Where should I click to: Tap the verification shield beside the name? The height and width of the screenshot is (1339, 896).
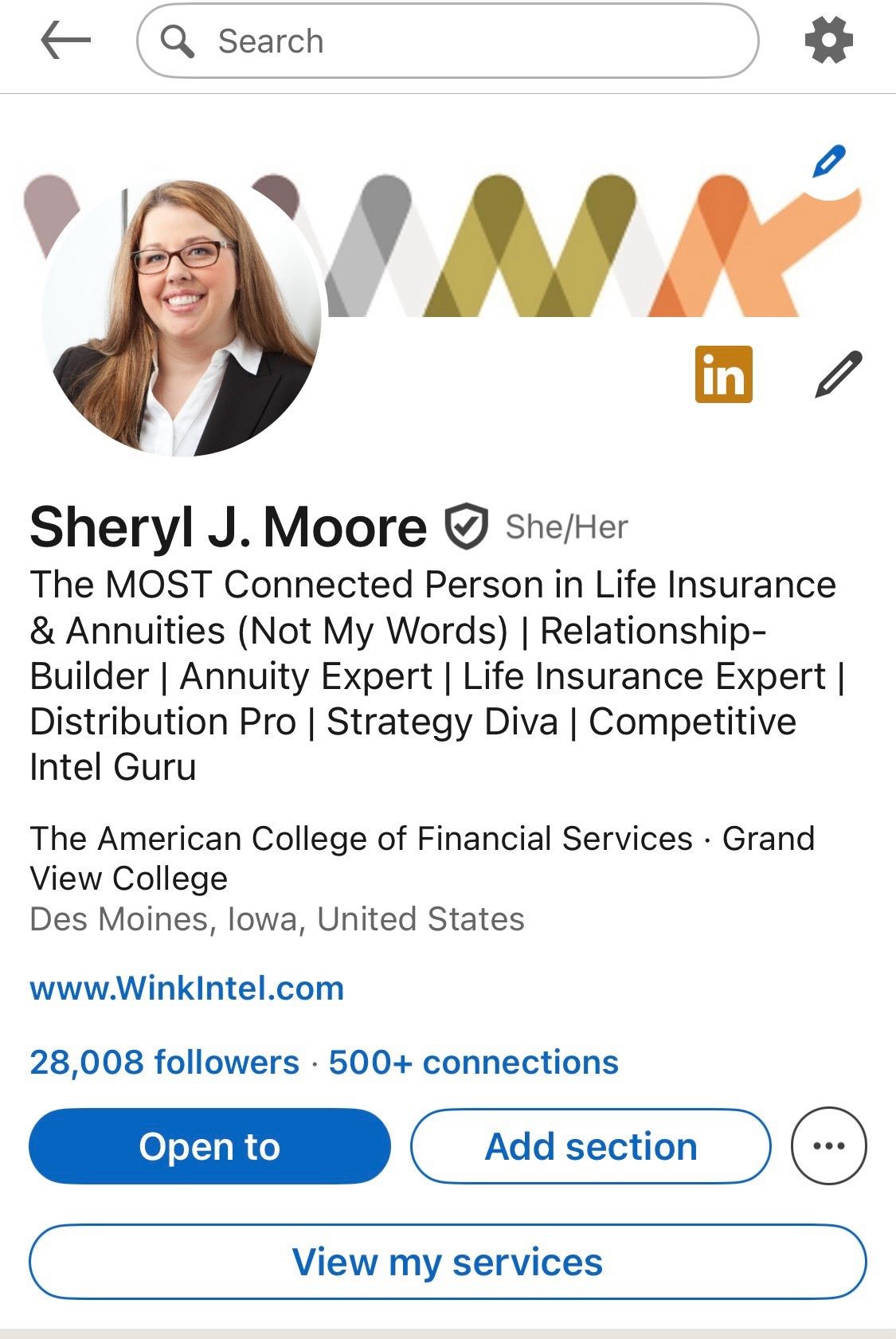(x=465, y=527)
